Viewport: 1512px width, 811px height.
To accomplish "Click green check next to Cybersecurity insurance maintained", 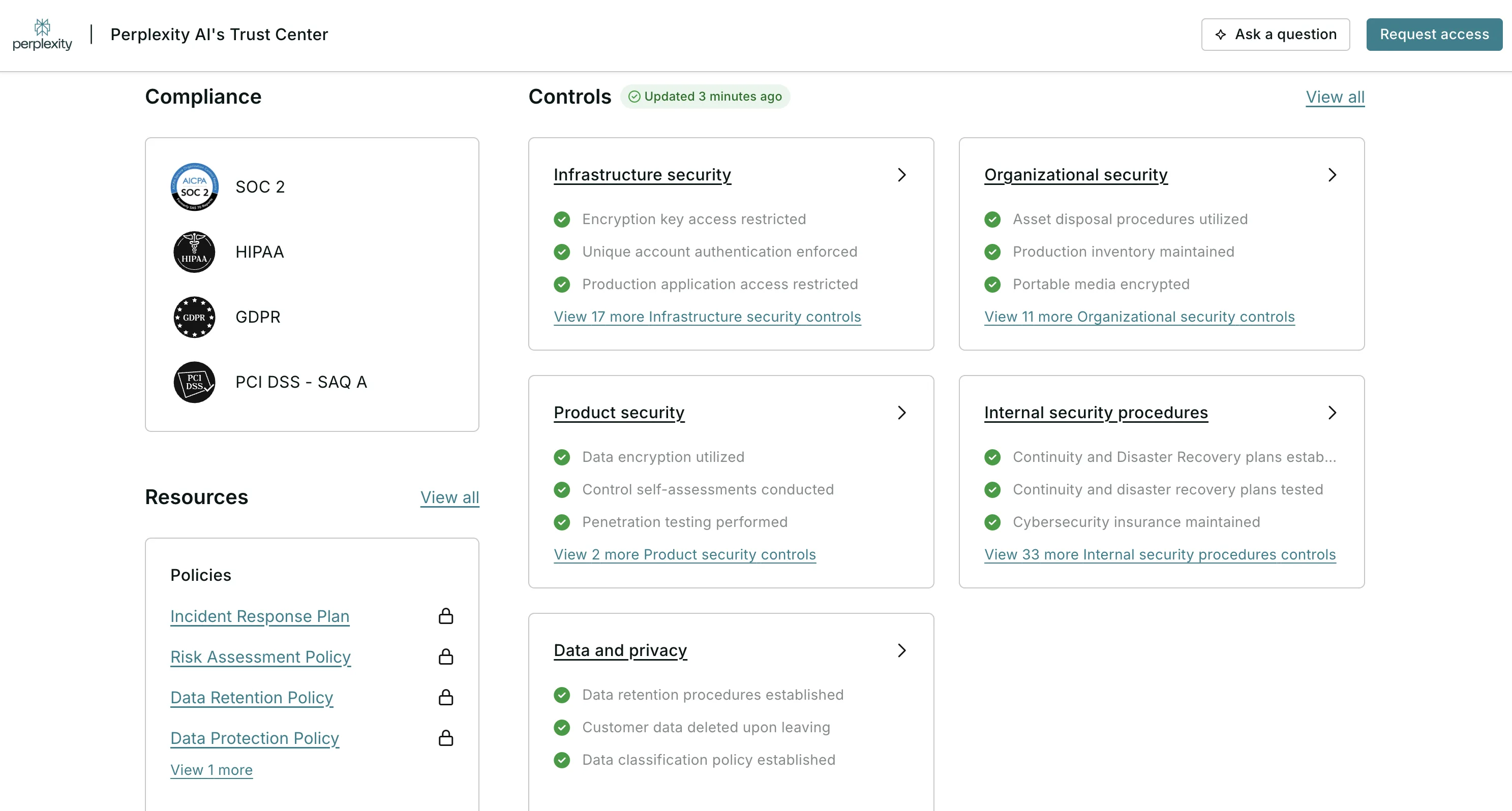I will click(992, 522).
